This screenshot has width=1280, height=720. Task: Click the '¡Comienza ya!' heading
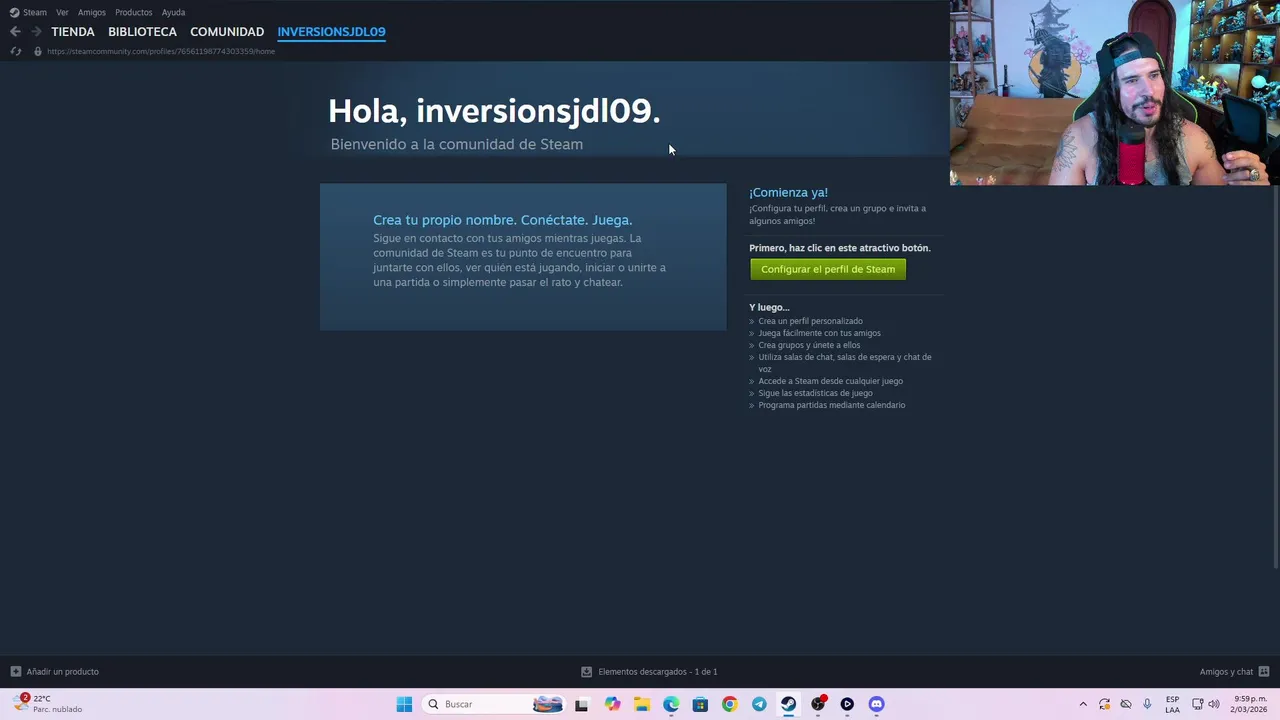point(788,192)
